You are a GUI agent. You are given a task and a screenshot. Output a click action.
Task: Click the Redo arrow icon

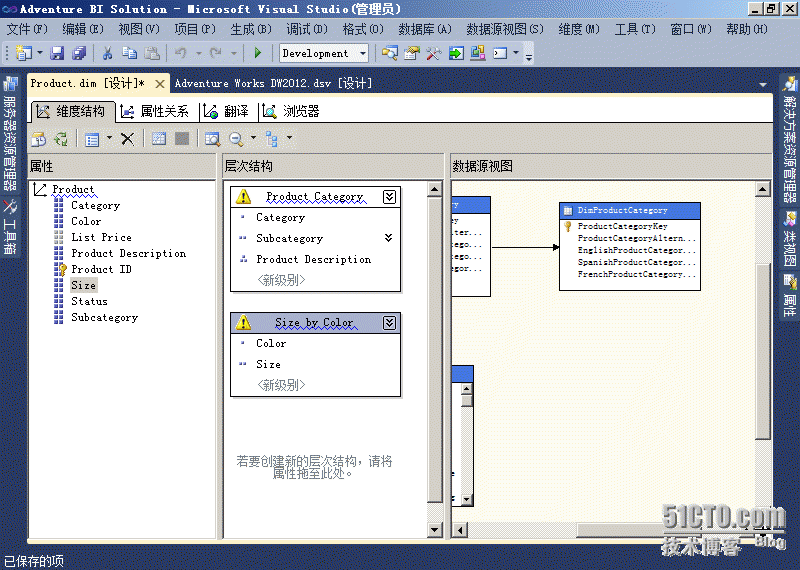pyautogui.click(x=215, y=53)
